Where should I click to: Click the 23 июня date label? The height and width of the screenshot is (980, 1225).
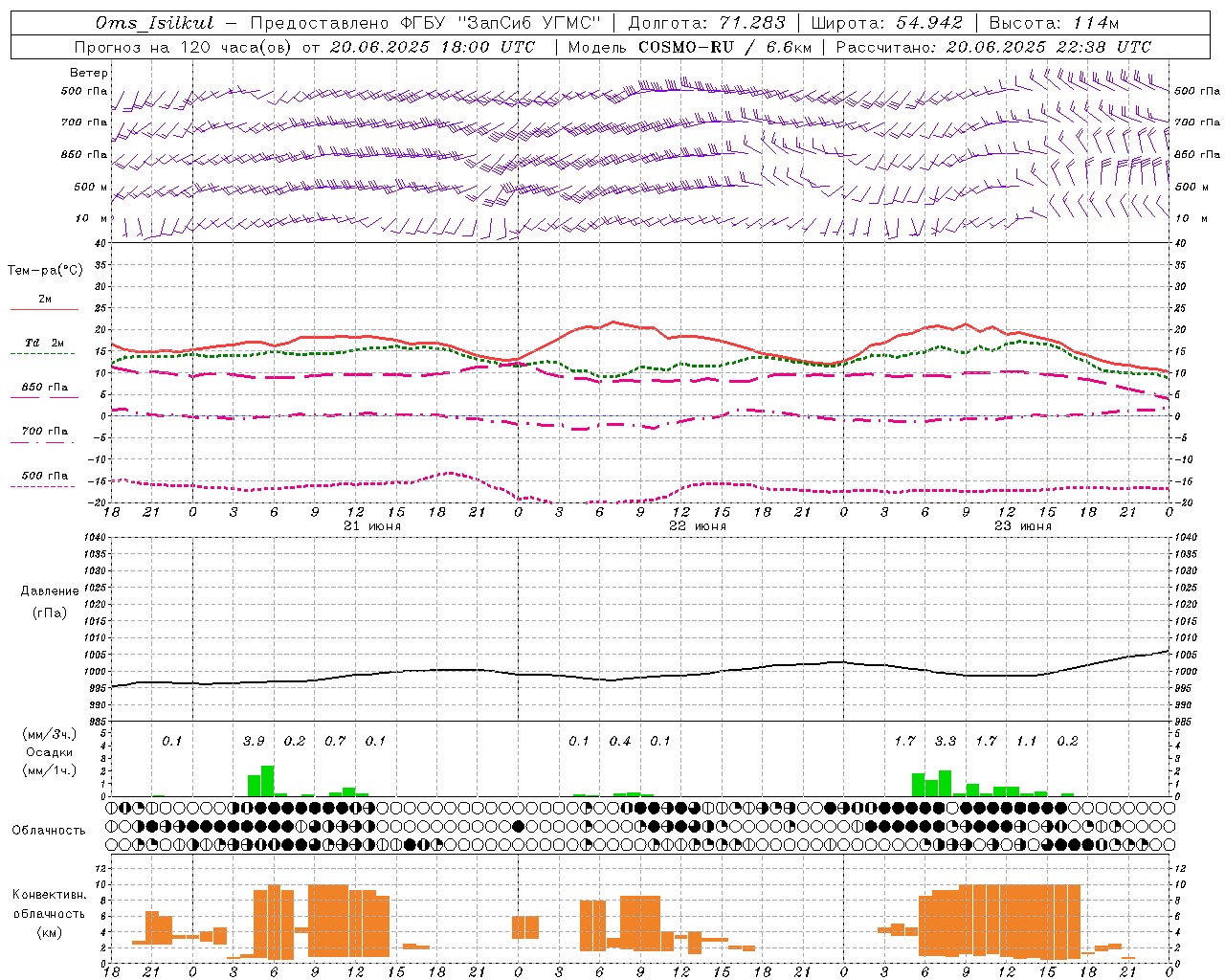point(1022,526)
